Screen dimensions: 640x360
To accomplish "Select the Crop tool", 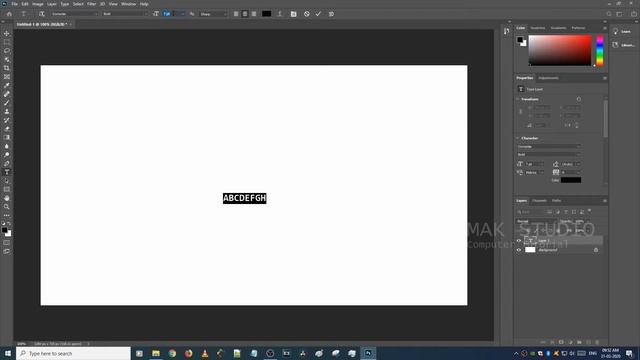I will [x=7, y=68].
